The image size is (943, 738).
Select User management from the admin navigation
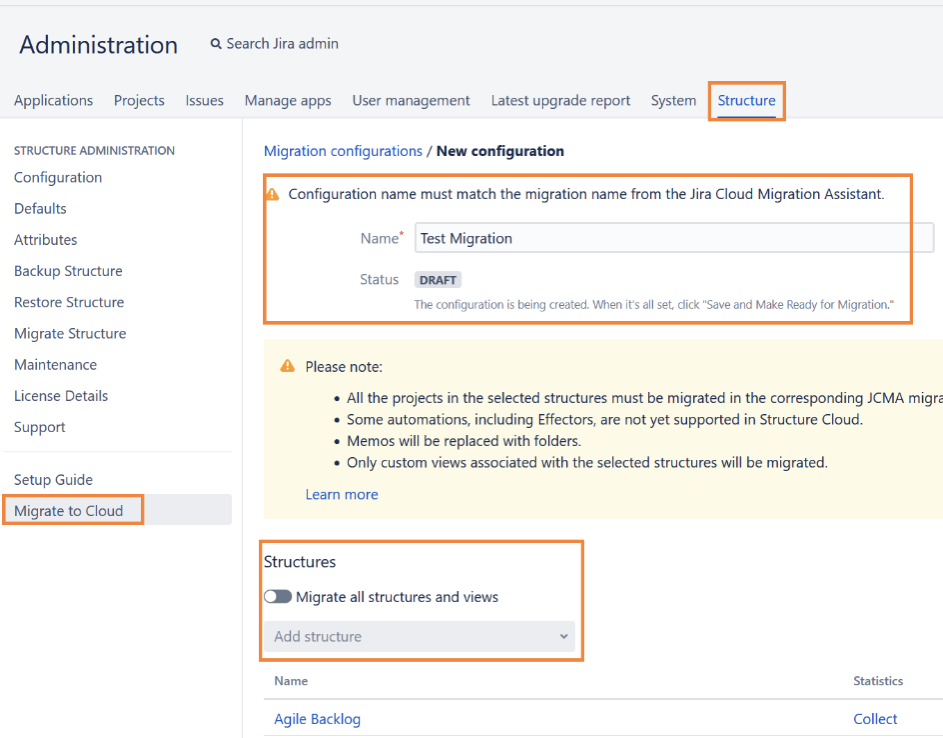411,100
